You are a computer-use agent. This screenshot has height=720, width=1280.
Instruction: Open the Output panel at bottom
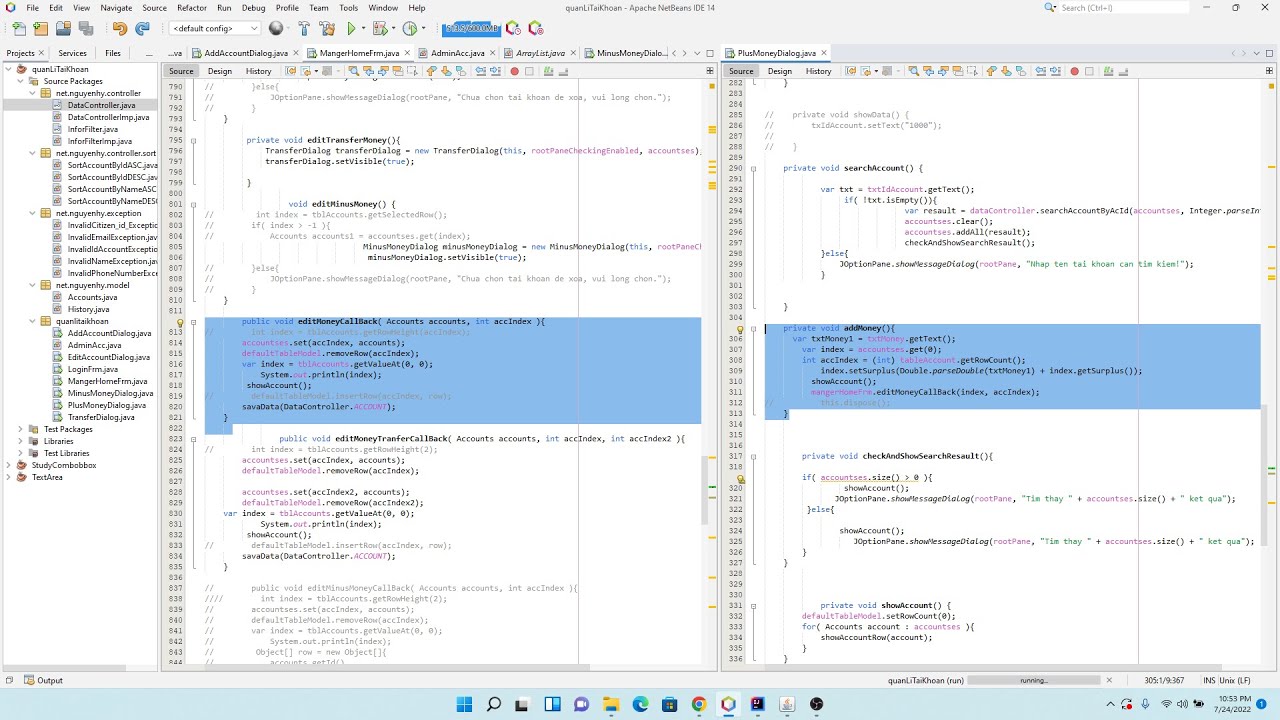point(43,680)
